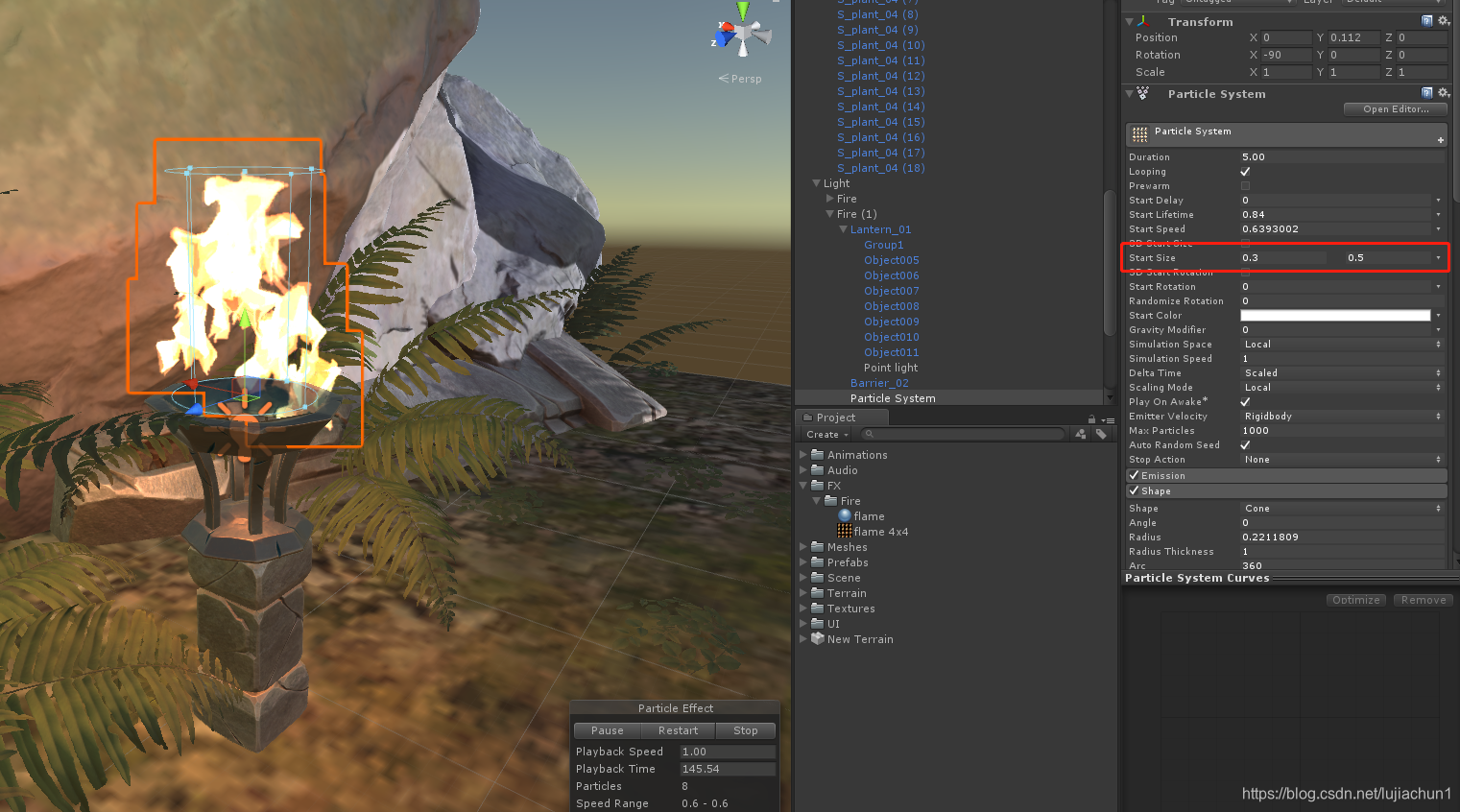The height and width of the screenshot is (812, 1460).
Task: Click the Start Lifetime value field
Action: click(x=1335, y=214)
